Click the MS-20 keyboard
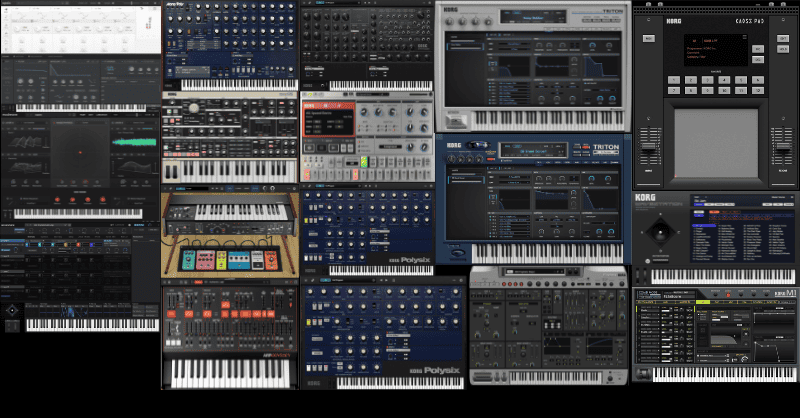This screenshot has height=418, width=800. coord(381,85)
